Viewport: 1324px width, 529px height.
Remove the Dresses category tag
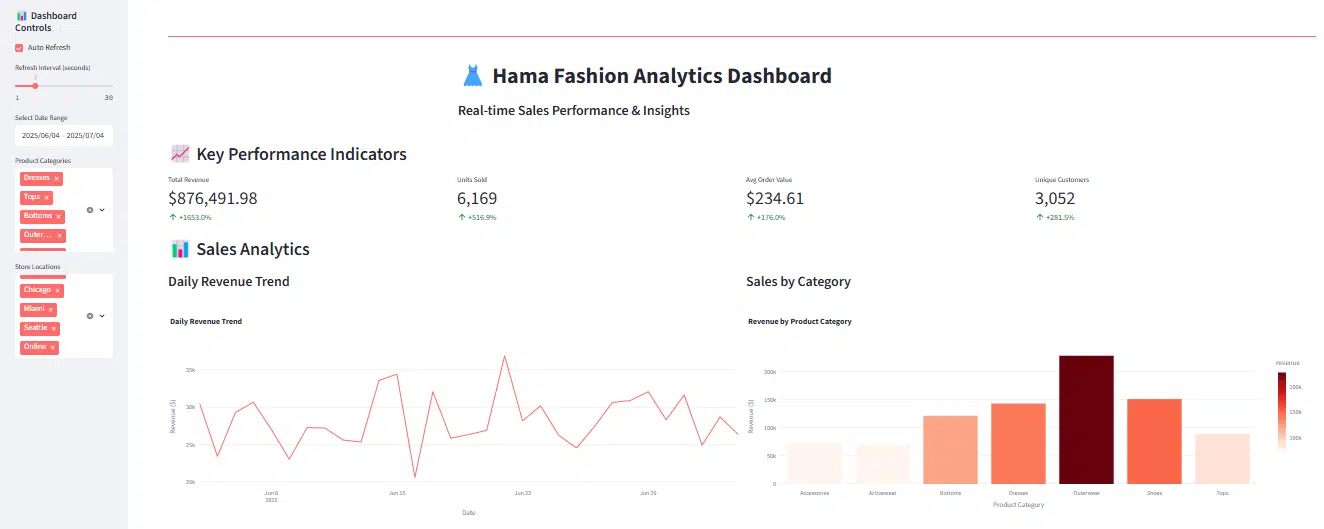click(57, 178)
